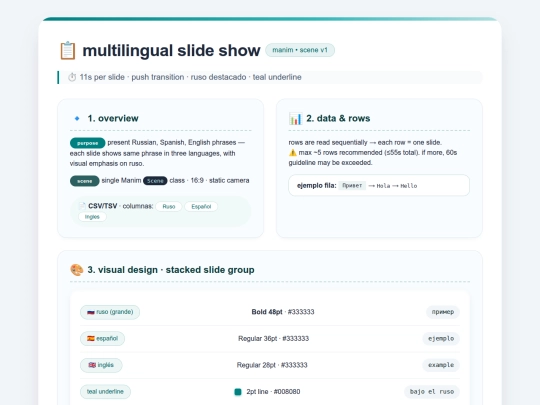Click the example sample chip
Viewport: 540px width, 405px height.
[441, 365]
